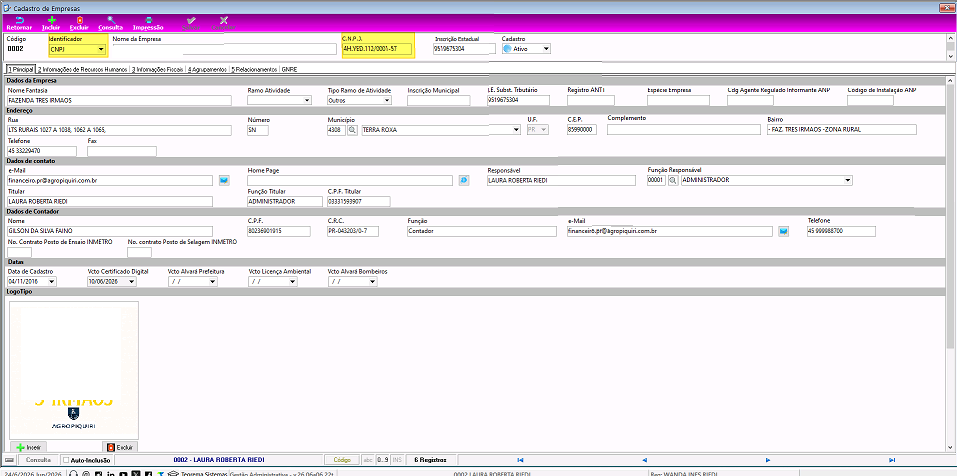Viewport: 957px width, 476px height.
Task: Click the header panel scroll down arrow
Action: coord(952,56)
